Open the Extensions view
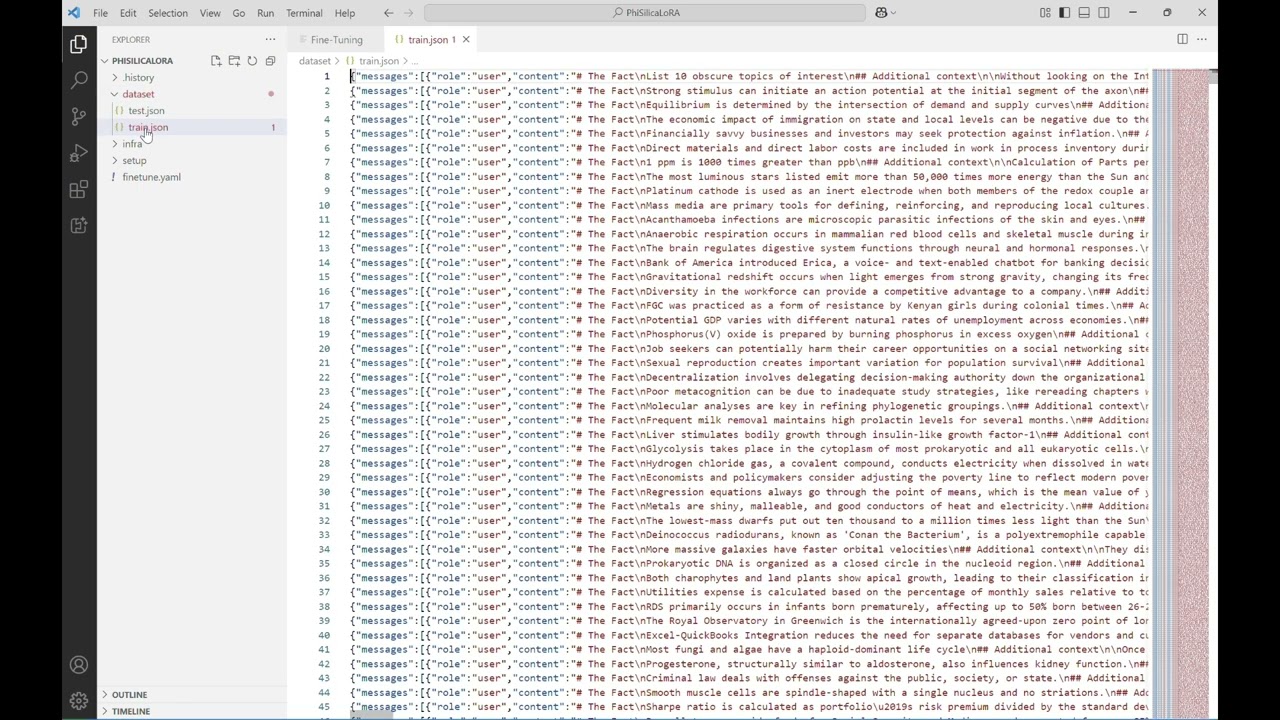The width and height of the screenshot is (1280, 720). coord(79,190)
